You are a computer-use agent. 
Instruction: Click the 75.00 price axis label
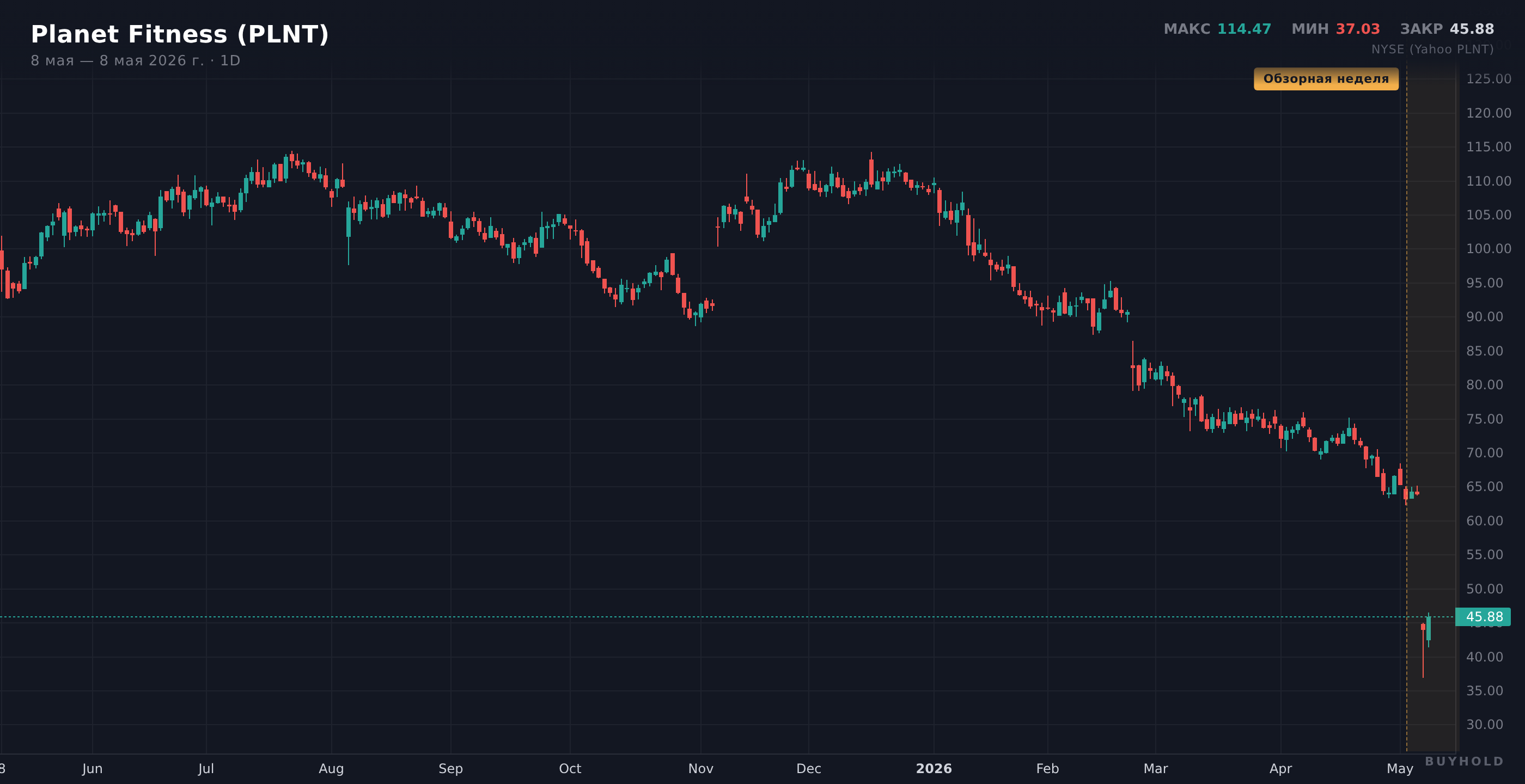point(1484,419)
